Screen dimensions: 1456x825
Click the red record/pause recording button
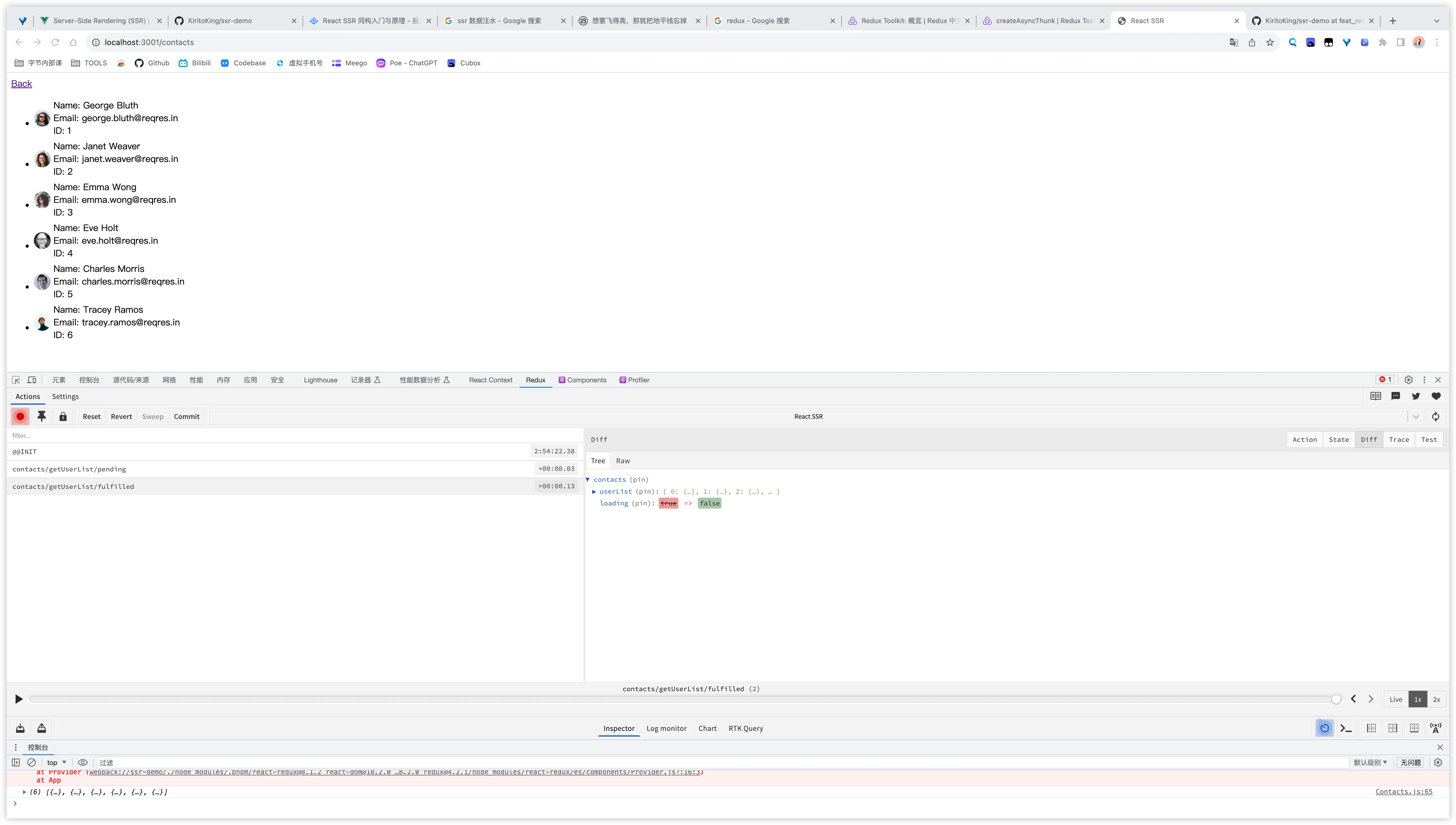[20, 416]
